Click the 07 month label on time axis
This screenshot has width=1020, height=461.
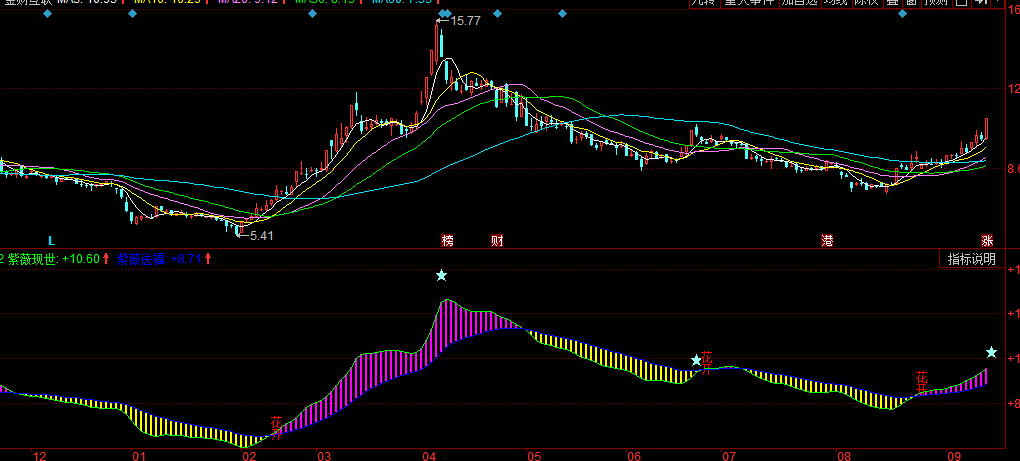click(729, 455)
